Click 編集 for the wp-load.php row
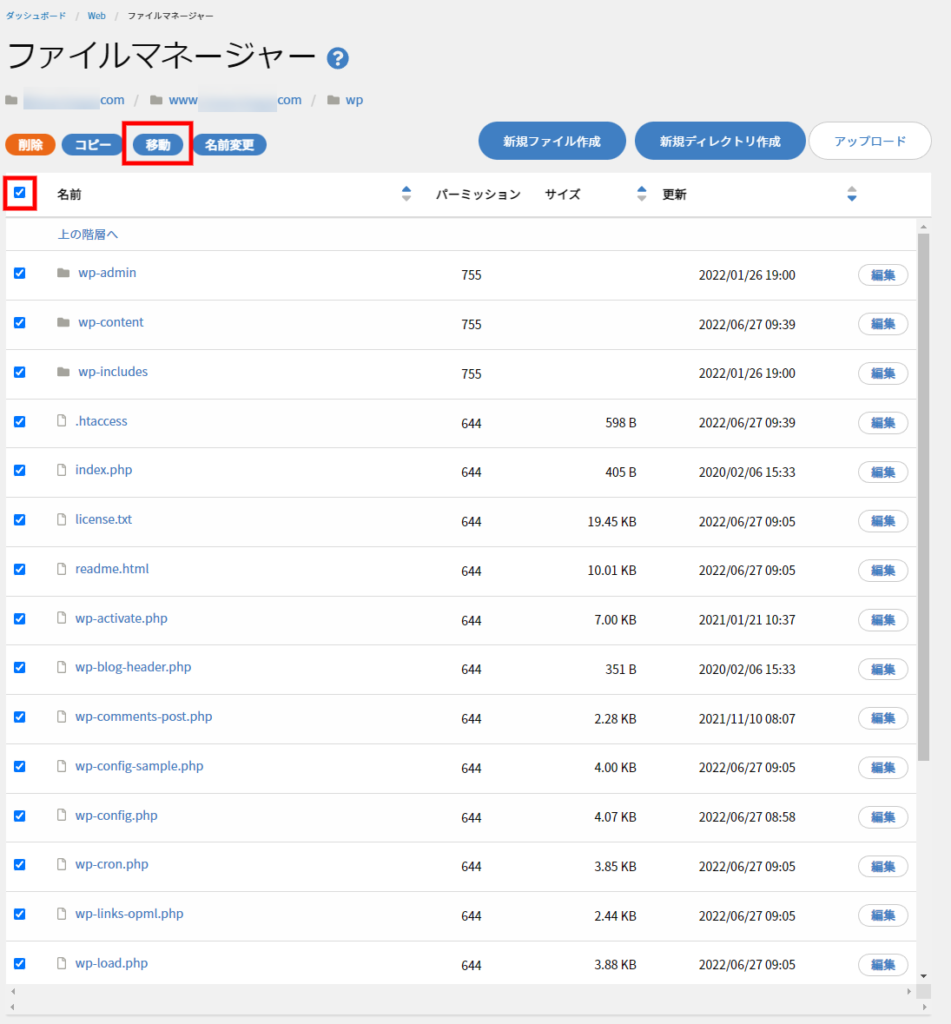 (883, 965)
